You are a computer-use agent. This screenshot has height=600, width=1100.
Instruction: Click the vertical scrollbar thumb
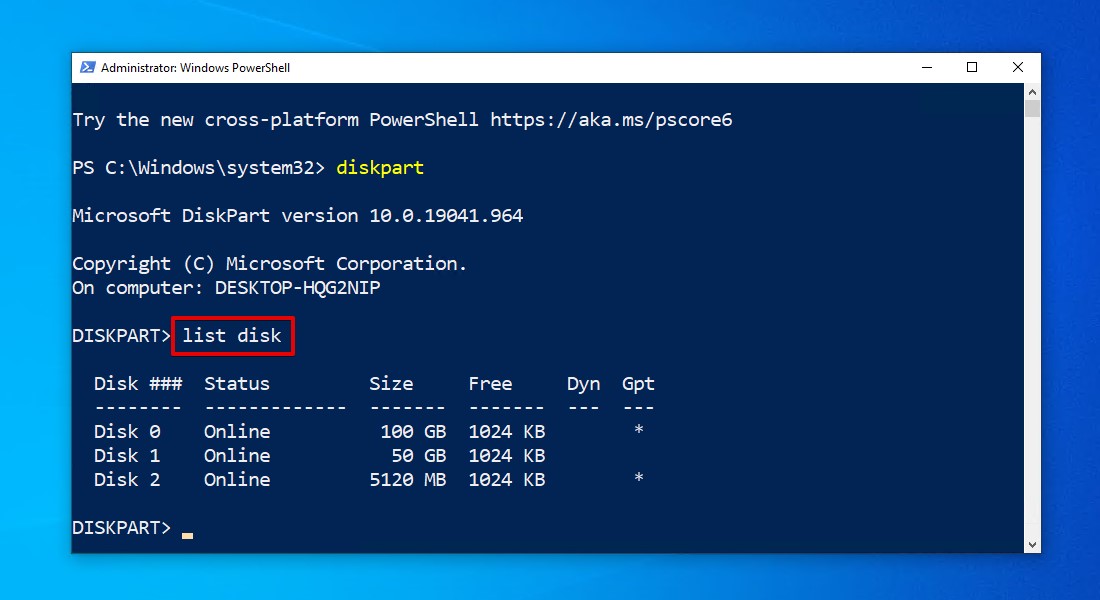1032,109
